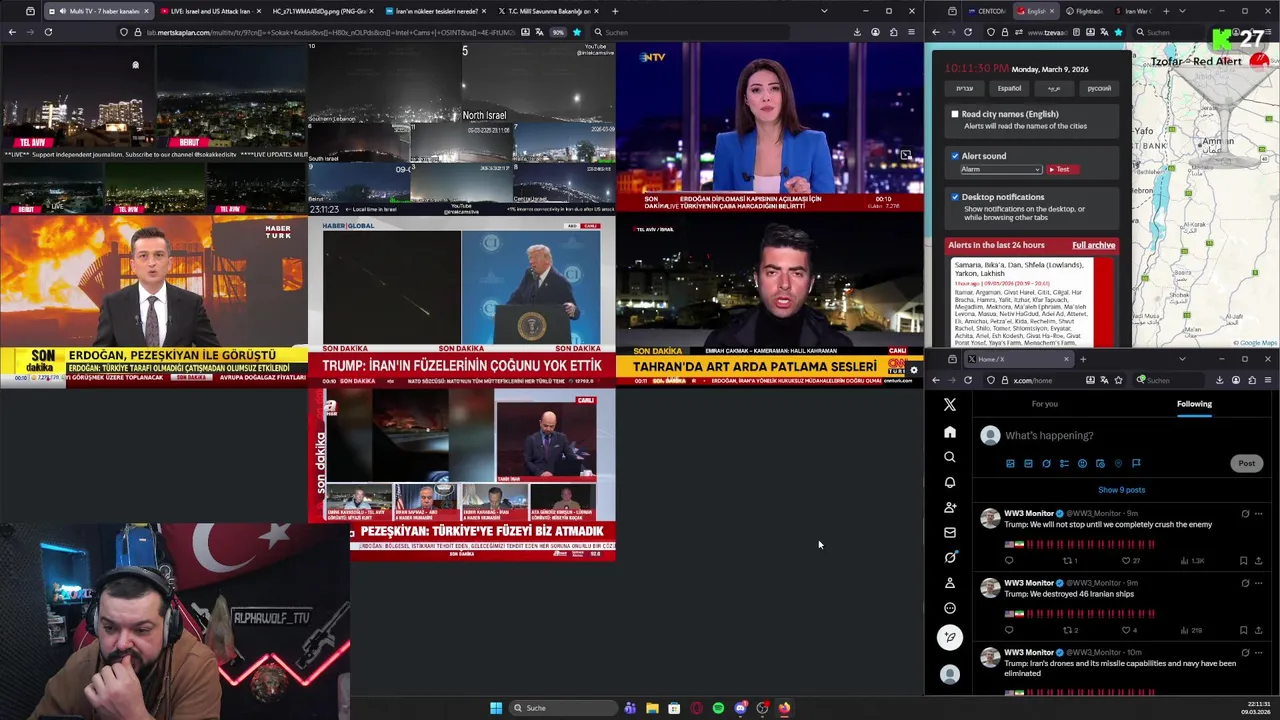Switch to 'For you' tab on X

click(x=1044, y=404)
